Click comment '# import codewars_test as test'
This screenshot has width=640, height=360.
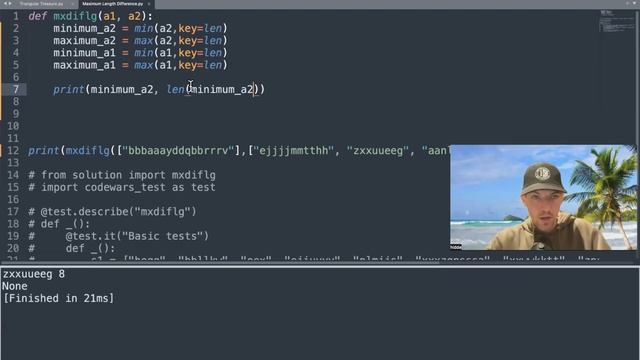click(x=122, y=187)
